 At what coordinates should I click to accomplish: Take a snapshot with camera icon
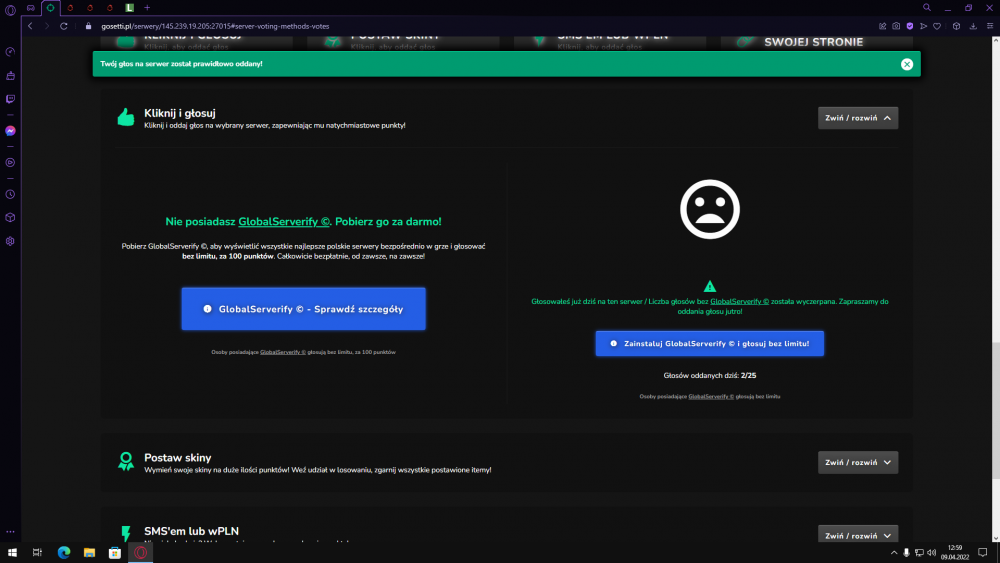click(896, 26)
